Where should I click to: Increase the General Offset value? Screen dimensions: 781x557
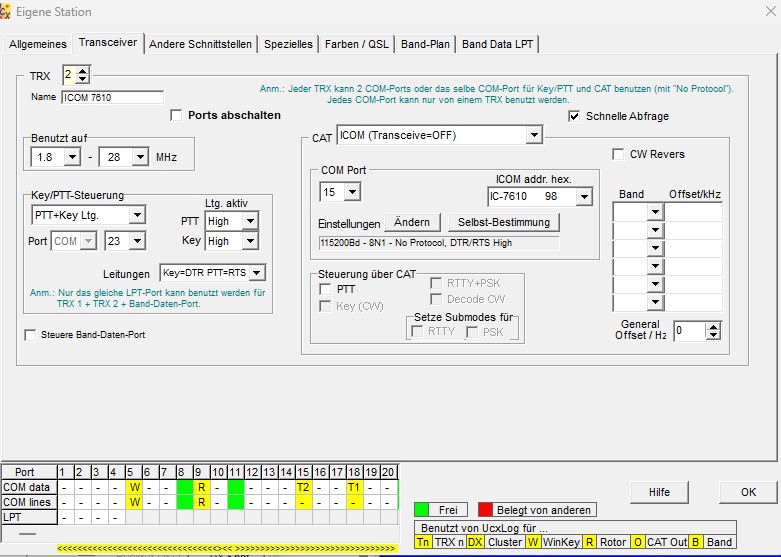713,326
